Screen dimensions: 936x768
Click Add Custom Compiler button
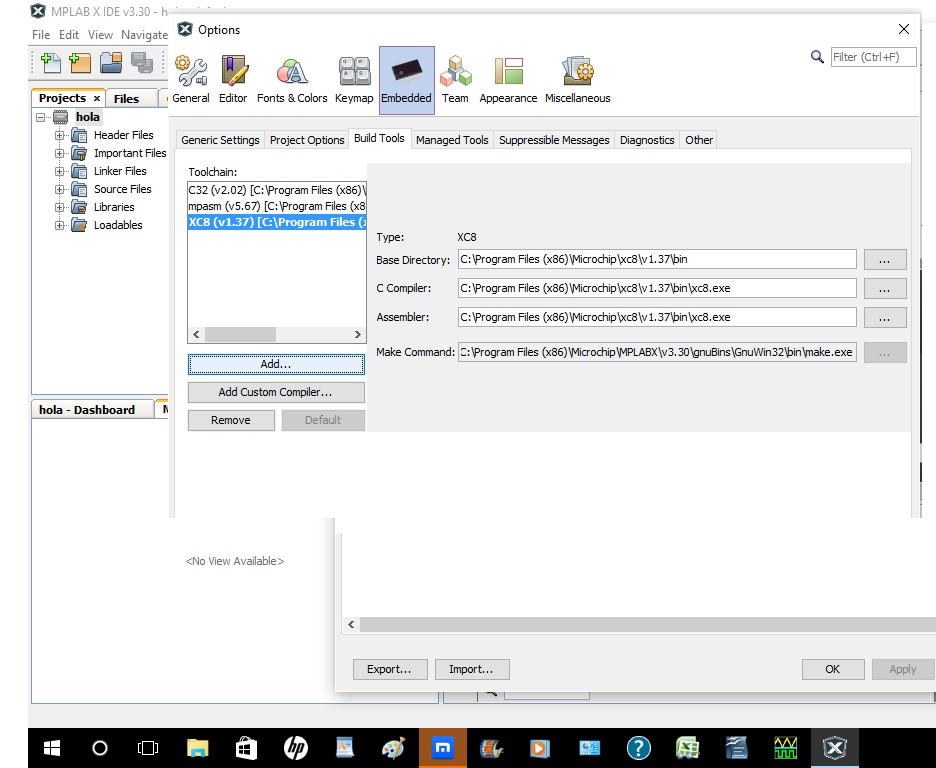276,392
